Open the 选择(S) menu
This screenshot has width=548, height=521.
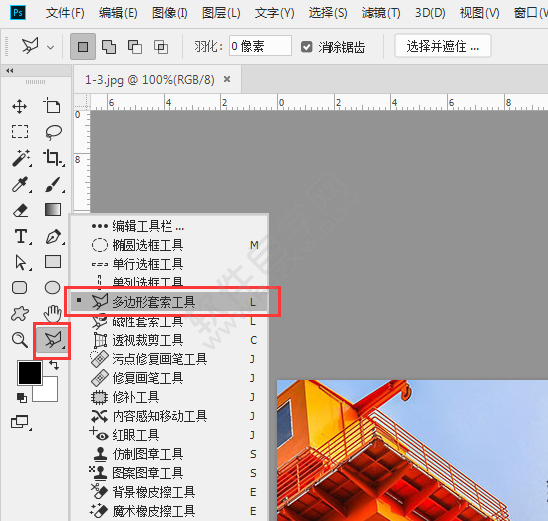[328, 13]
